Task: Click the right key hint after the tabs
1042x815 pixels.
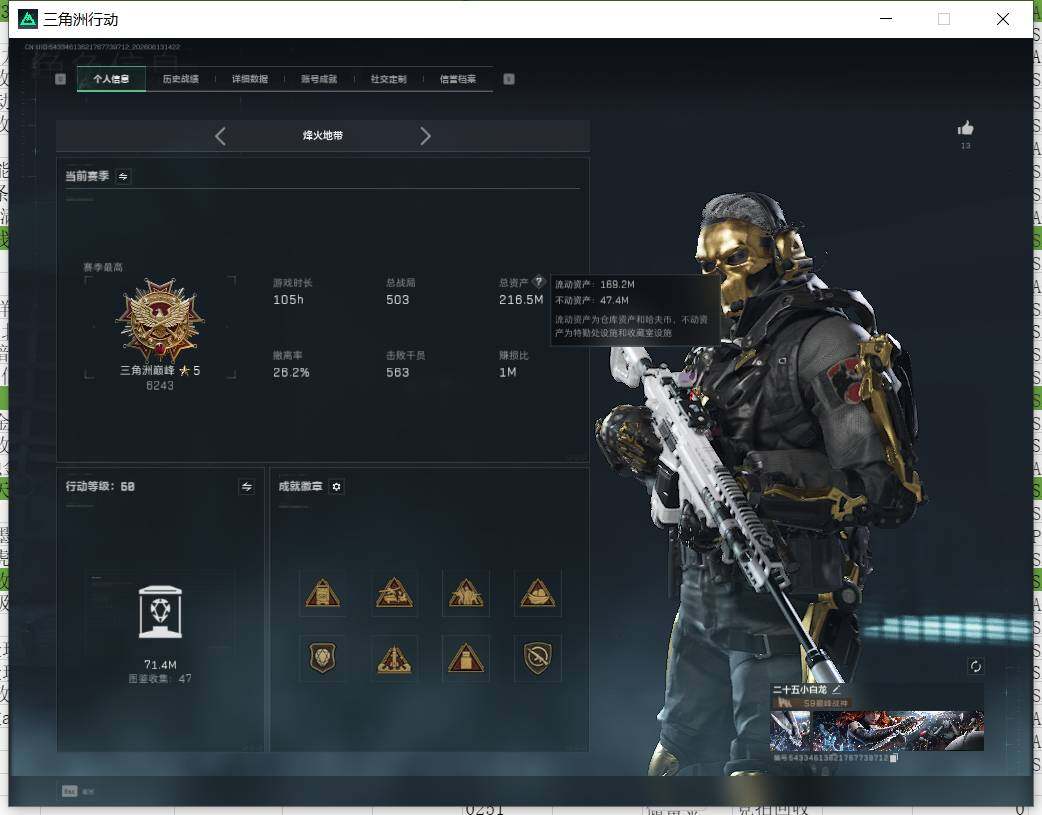Action: click(509, 79)
